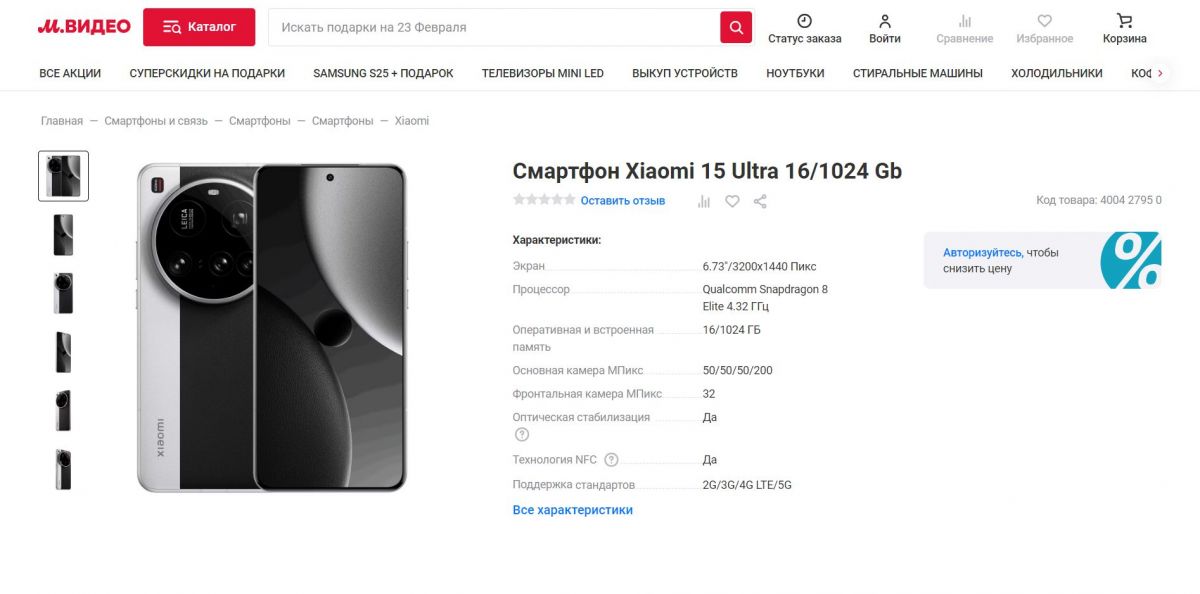Add product to comparison bar-chart icon

(704, 201)
